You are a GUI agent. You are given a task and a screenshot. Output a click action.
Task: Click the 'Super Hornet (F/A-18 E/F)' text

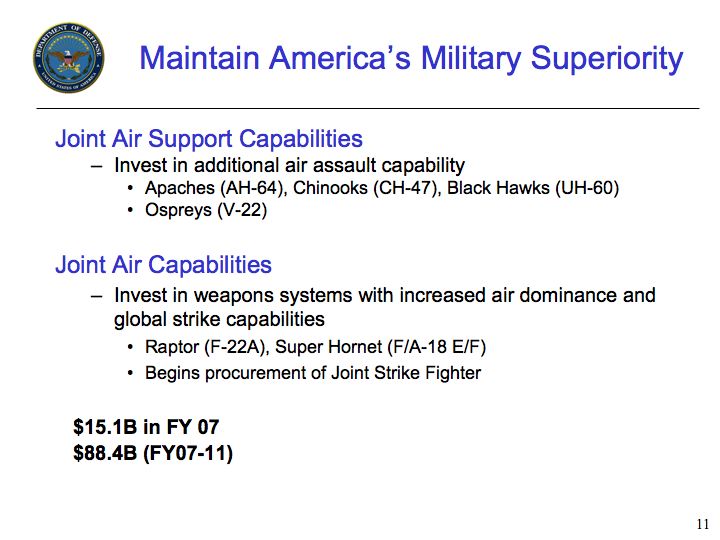380,347
